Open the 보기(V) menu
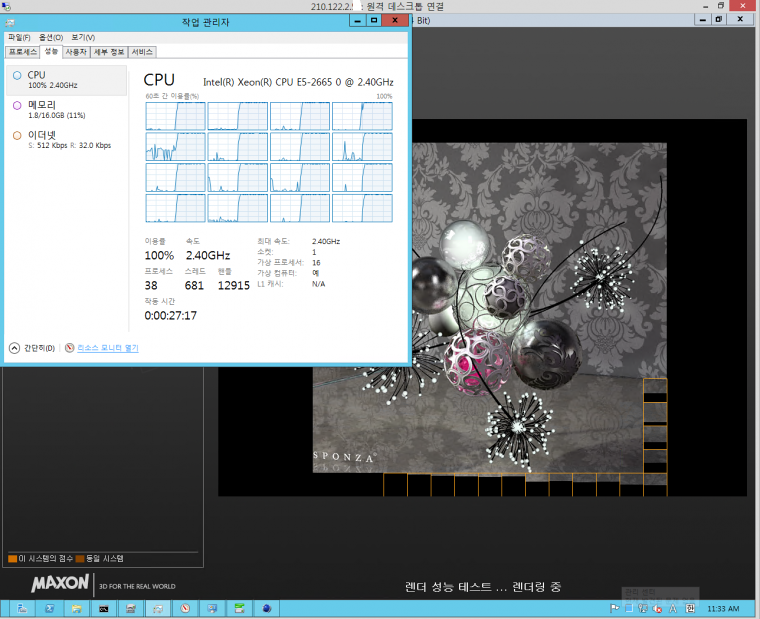 pyautogui.click(x=83, y=37)
